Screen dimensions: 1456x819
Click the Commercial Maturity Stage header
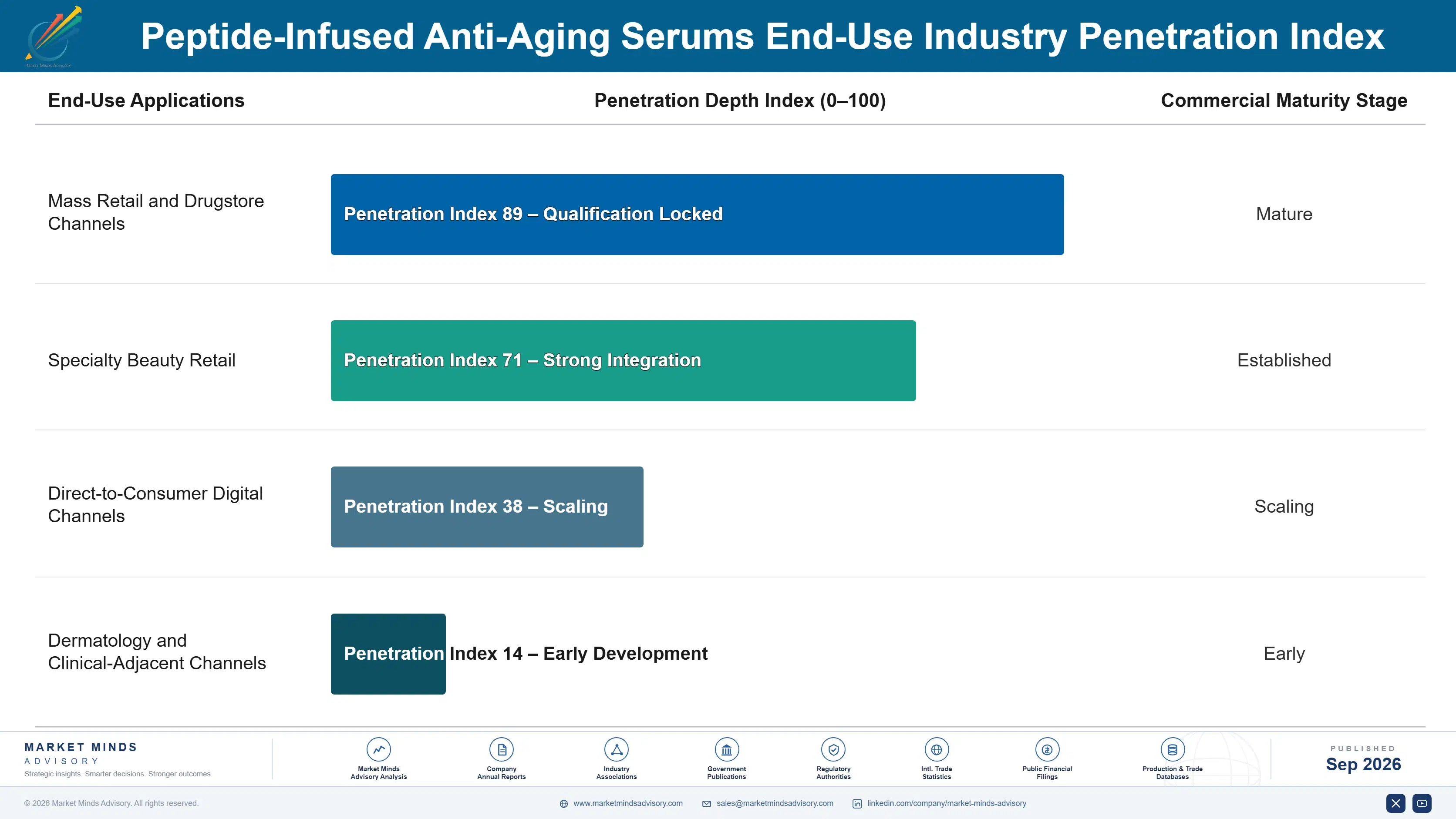coord(1284,101)
